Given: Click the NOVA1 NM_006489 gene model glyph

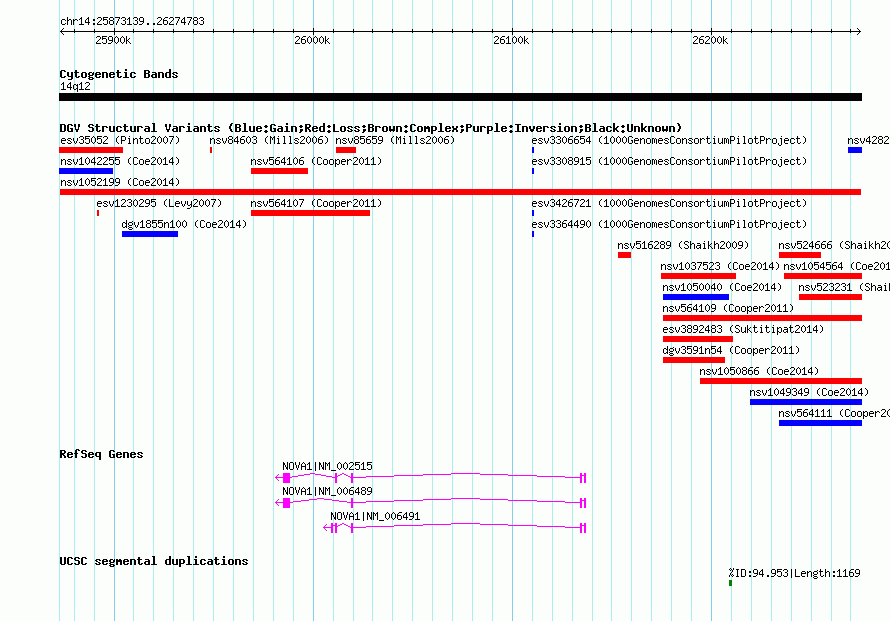Looking at the screenshot, I should point(431,503).
